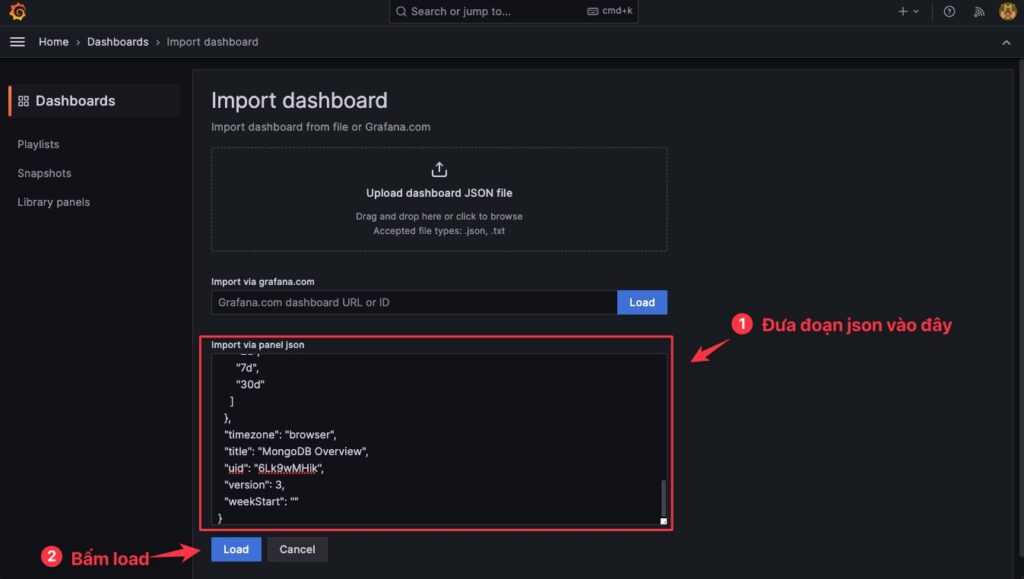Viewport: 1024px width, 579px height.
Task: Click the "timezone": "browser" line
Action: [x=280, y=435]
